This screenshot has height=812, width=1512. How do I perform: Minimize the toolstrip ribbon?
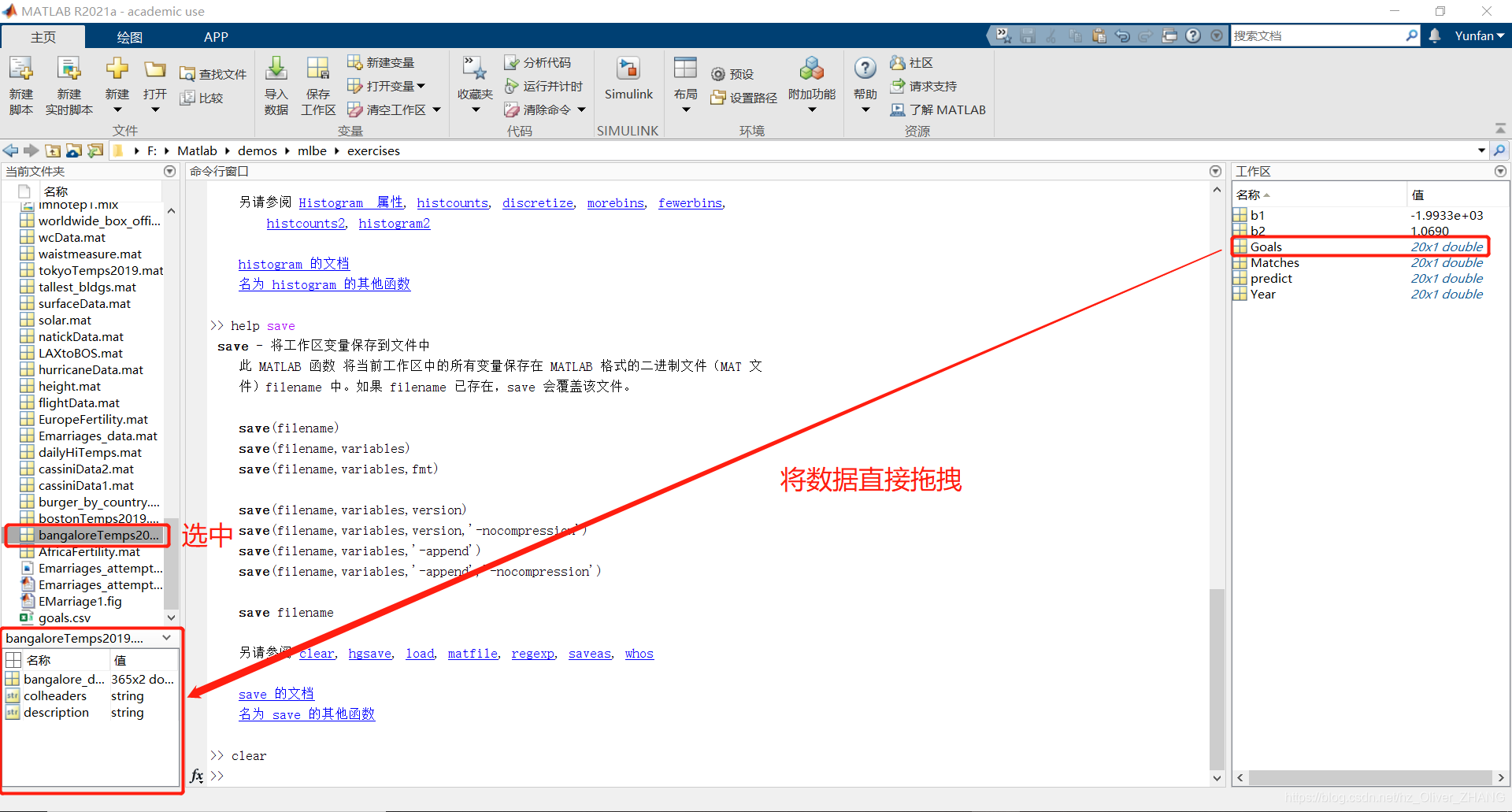click(x=1500, y=128)
